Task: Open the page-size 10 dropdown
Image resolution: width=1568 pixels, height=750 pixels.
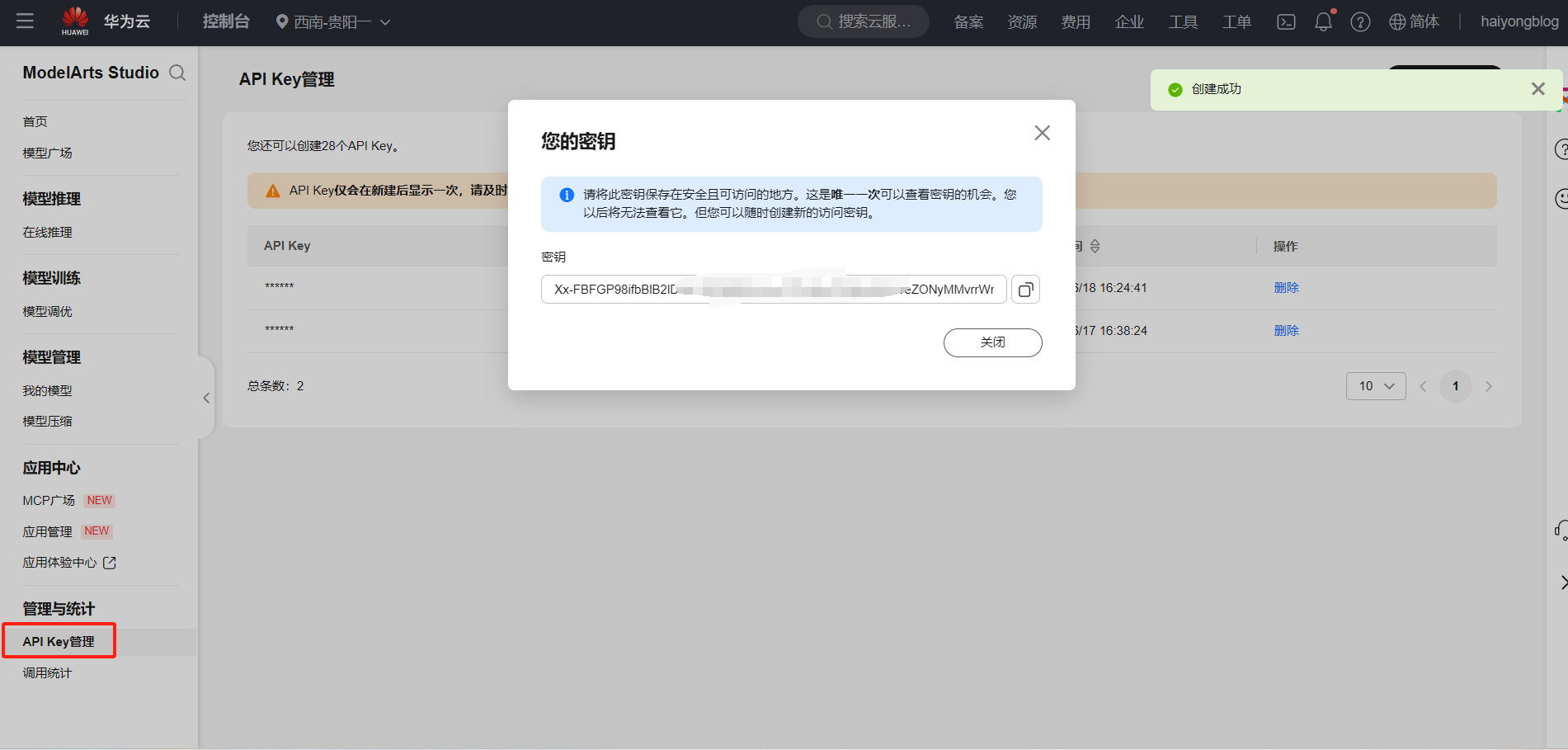Action: pos(1375,385)
